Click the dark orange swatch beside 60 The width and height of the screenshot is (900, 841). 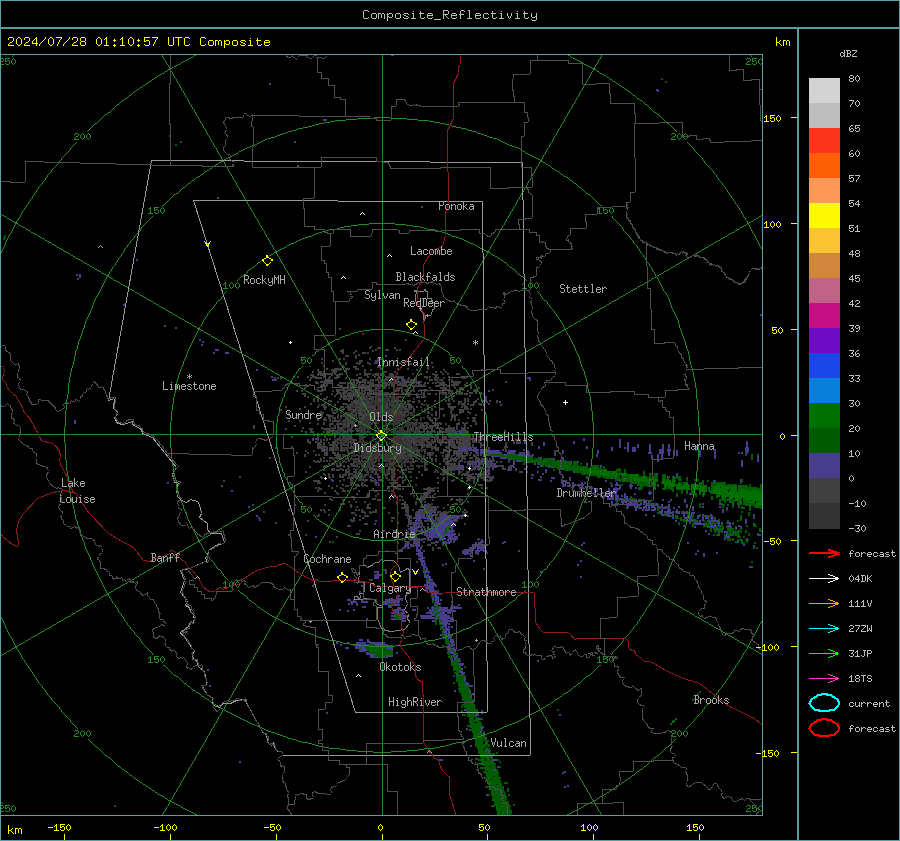click(x=824, y=166)
